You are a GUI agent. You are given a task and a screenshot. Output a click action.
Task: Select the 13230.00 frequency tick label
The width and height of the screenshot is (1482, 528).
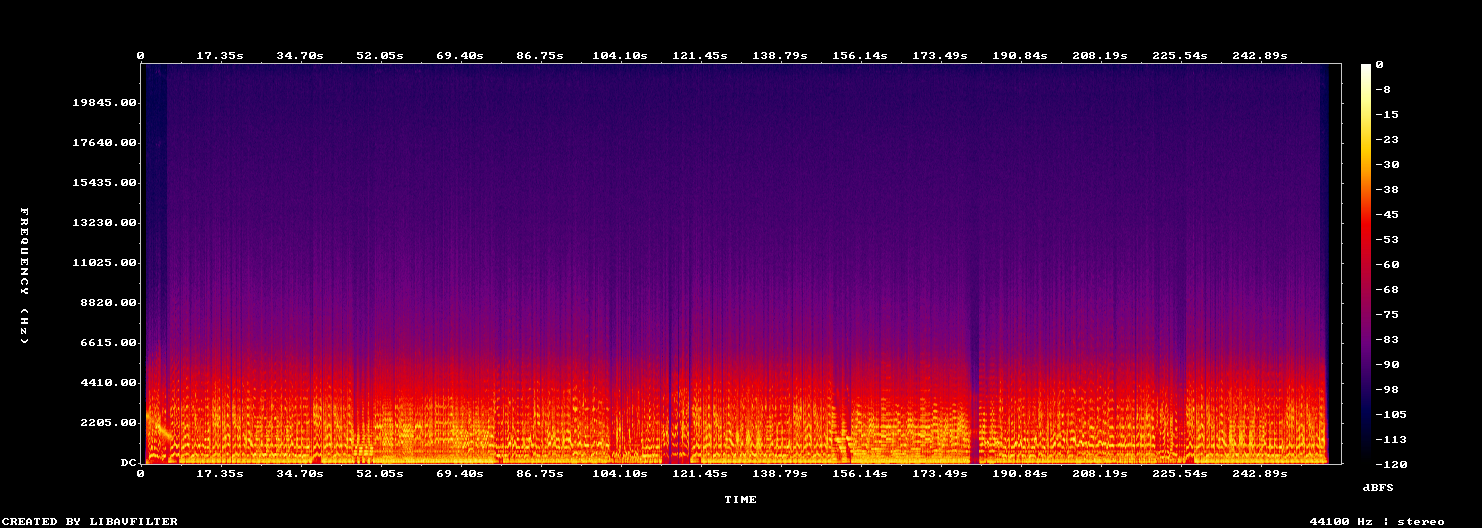click(104, 223)
